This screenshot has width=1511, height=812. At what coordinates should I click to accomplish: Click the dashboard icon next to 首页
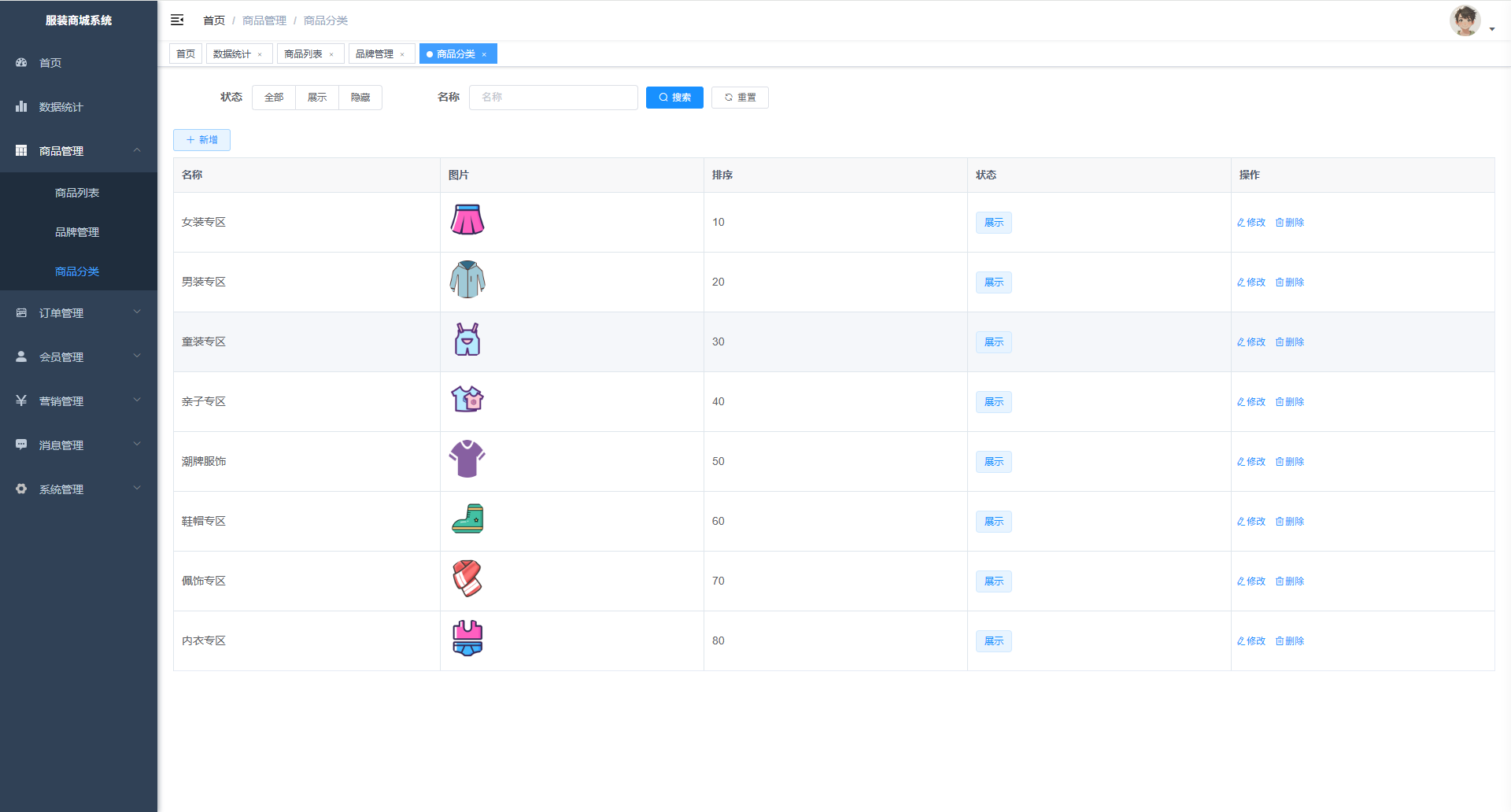click(x=21, y=62)
